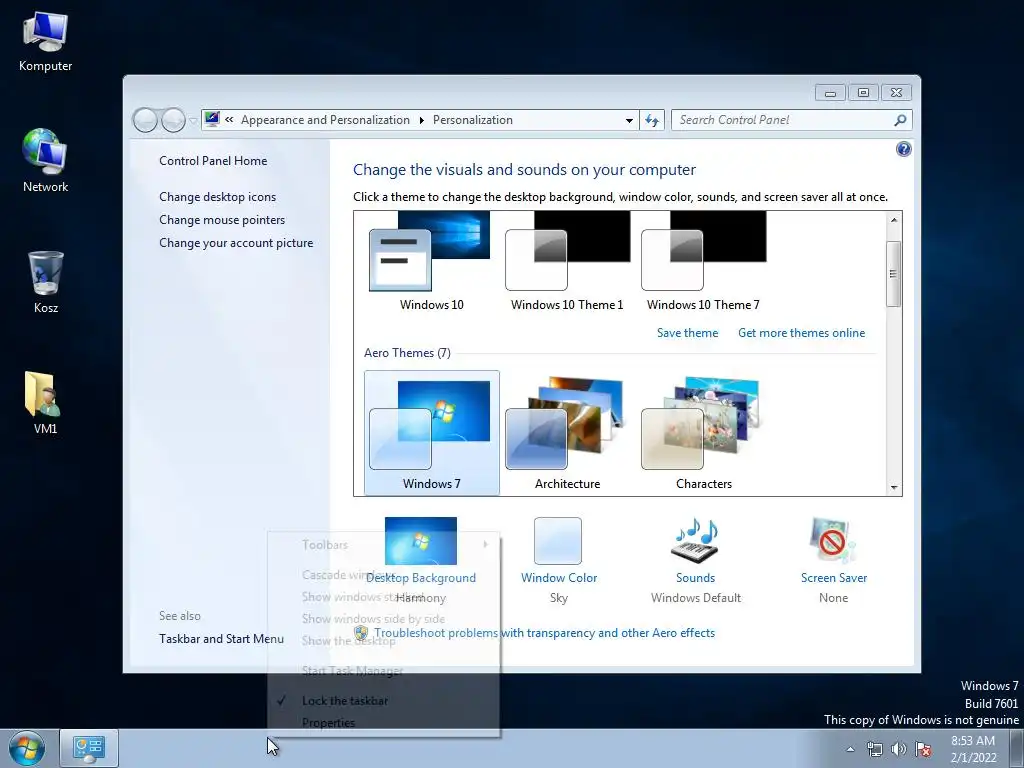Image resolution: width=1024 pixels, height=768 pixels.
Task: Click Change mouse pointers link
Action: click(x=222, y=220)
